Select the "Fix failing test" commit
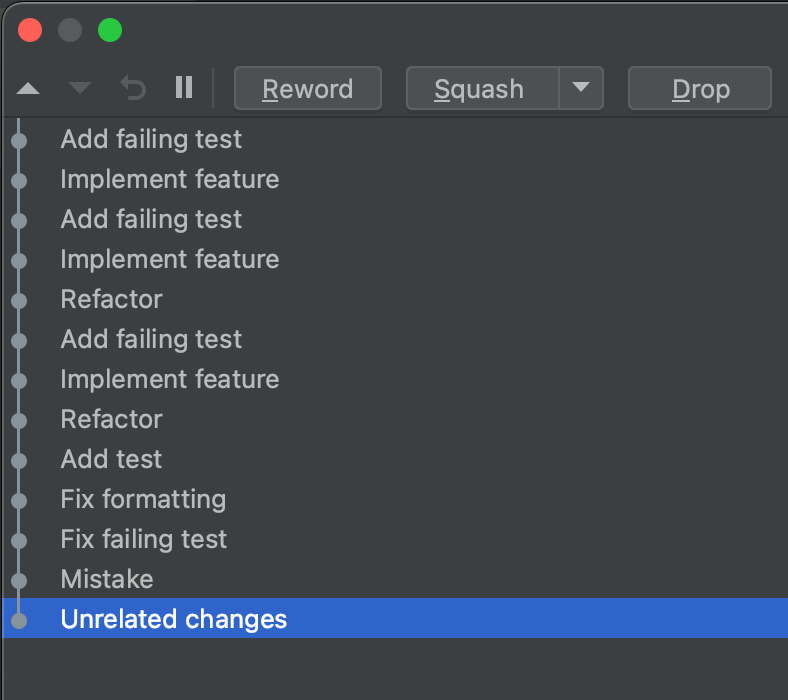The height and width of the screenshot is (700, 788). click(144, 539)
